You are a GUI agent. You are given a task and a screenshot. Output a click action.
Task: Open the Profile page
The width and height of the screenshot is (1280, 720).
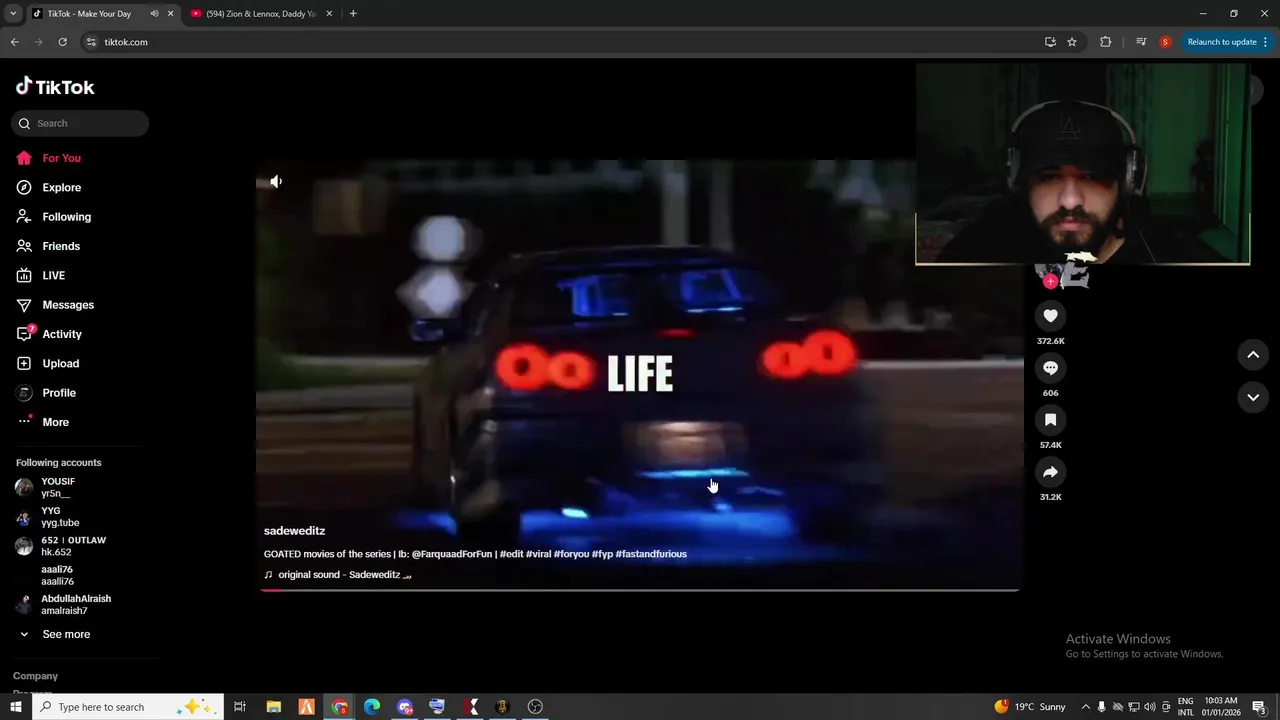pyautogui.click(x=46, y=393)
